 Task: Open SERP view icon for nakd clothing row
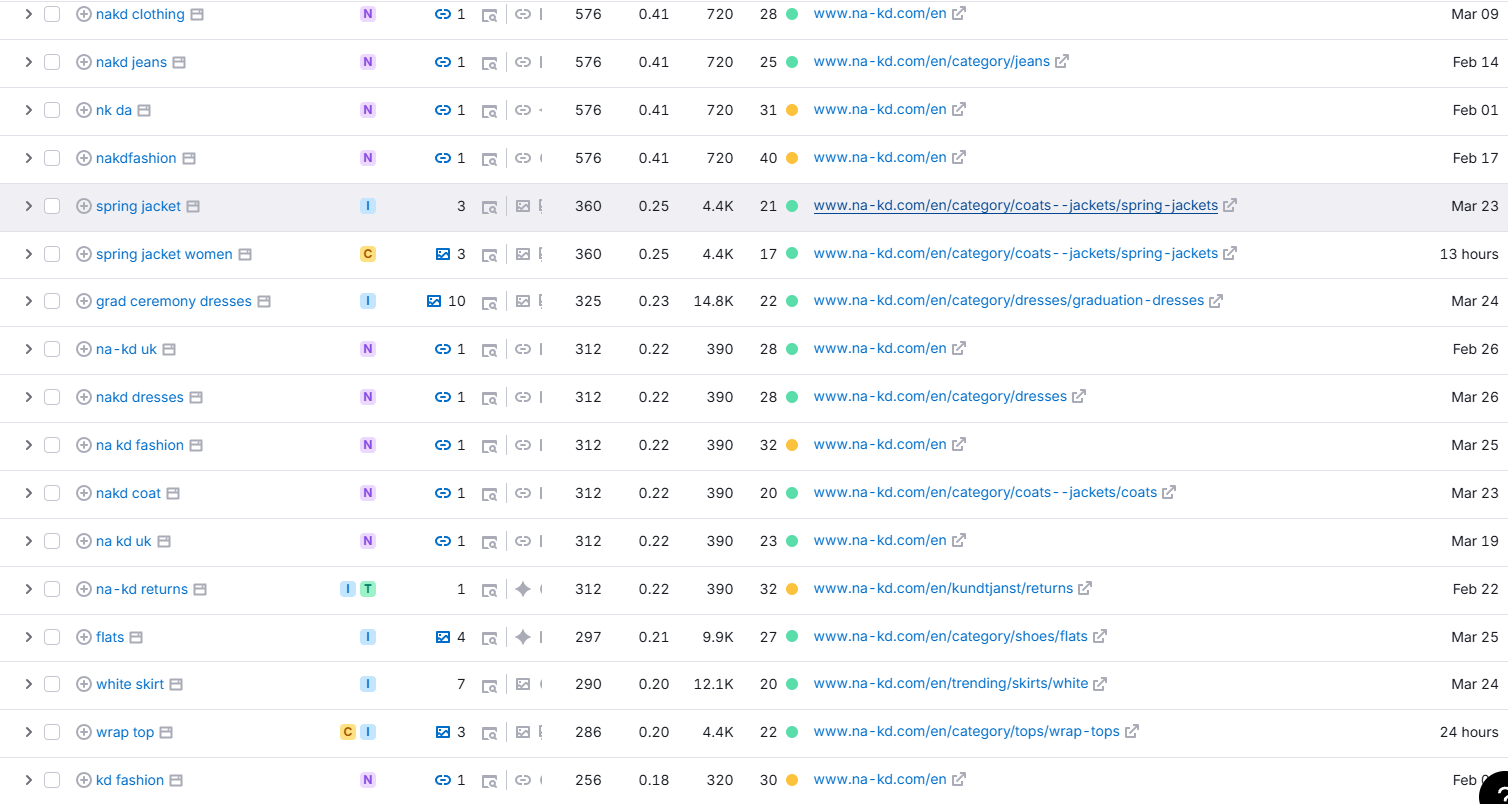pyautogui.click(x=489, y=15)
